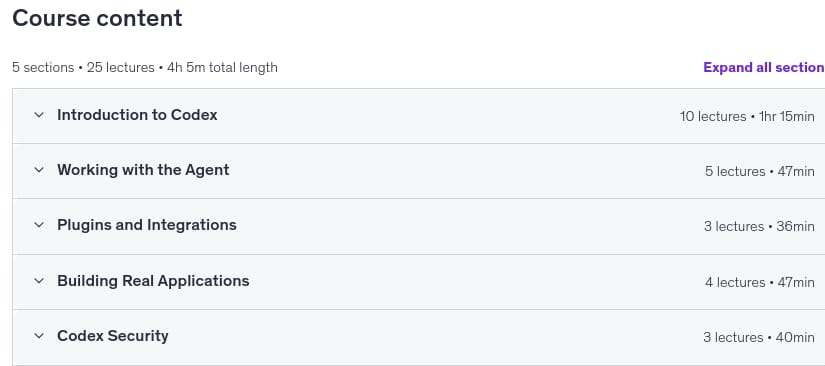Expand the Codex Security chevron
Screen dimensions: 825x366
[x=39, y=336]
